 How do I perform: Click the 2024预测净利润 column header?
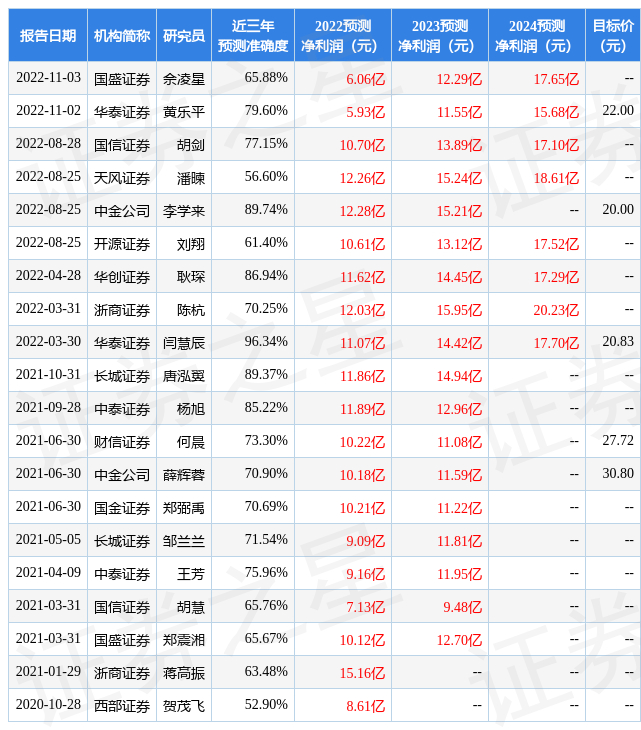click(537, 36)
